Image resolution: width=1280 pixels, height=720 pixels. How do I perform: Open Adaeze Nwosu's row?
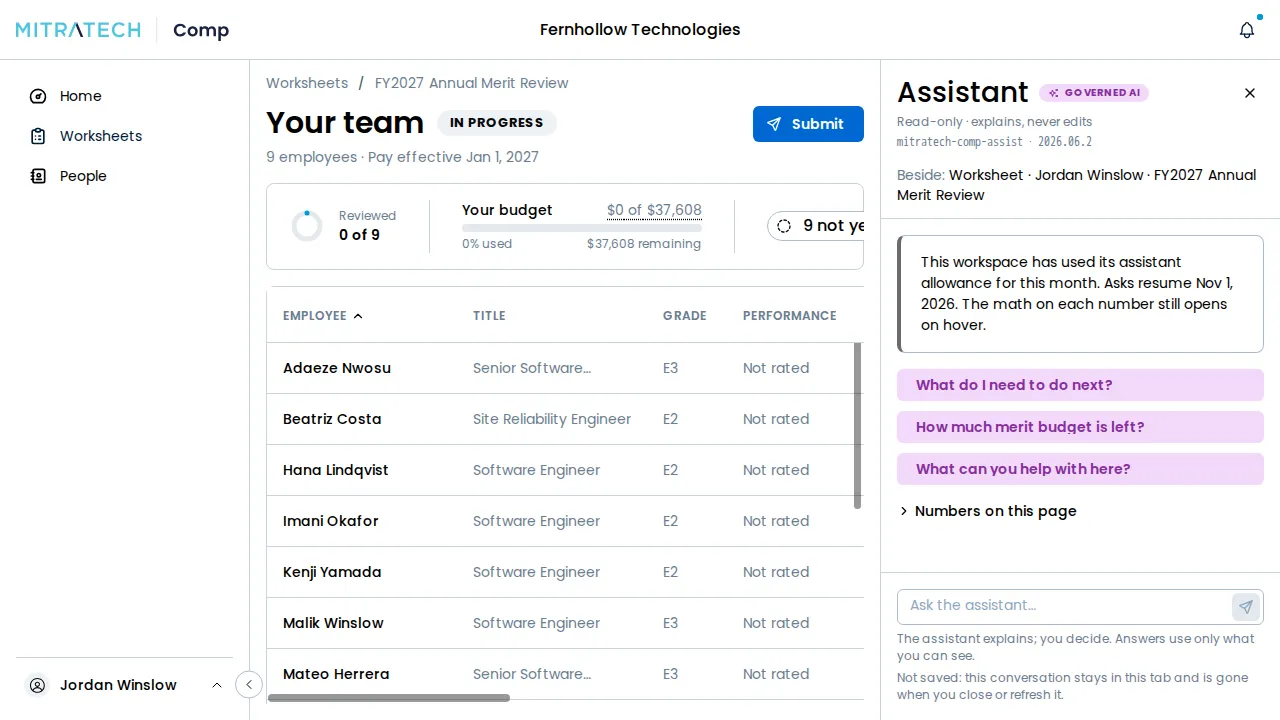(x=565, y=368)
